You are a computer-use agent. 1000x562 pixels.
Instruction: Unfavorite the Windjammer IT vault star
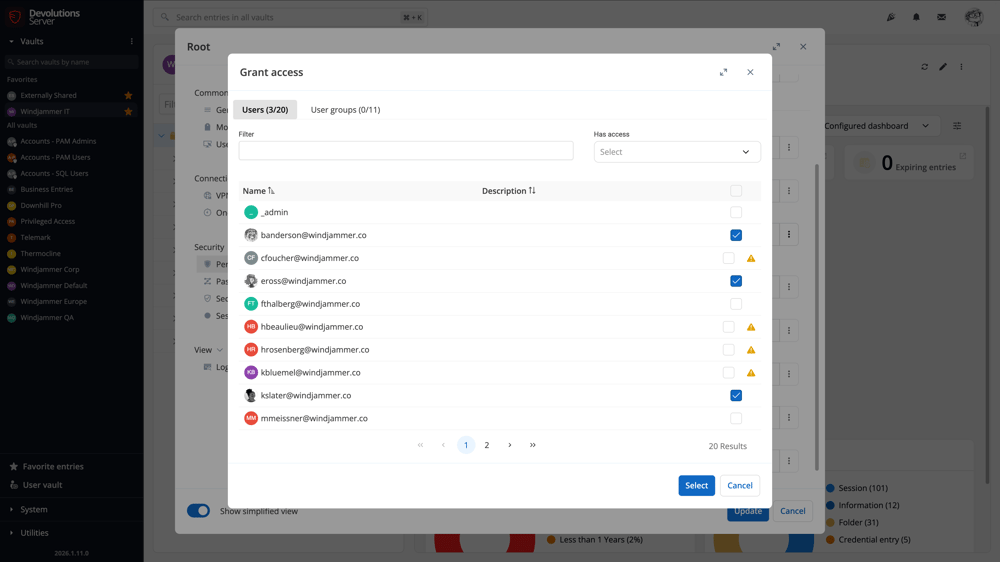pyautogui.click(x=128, y=111)
